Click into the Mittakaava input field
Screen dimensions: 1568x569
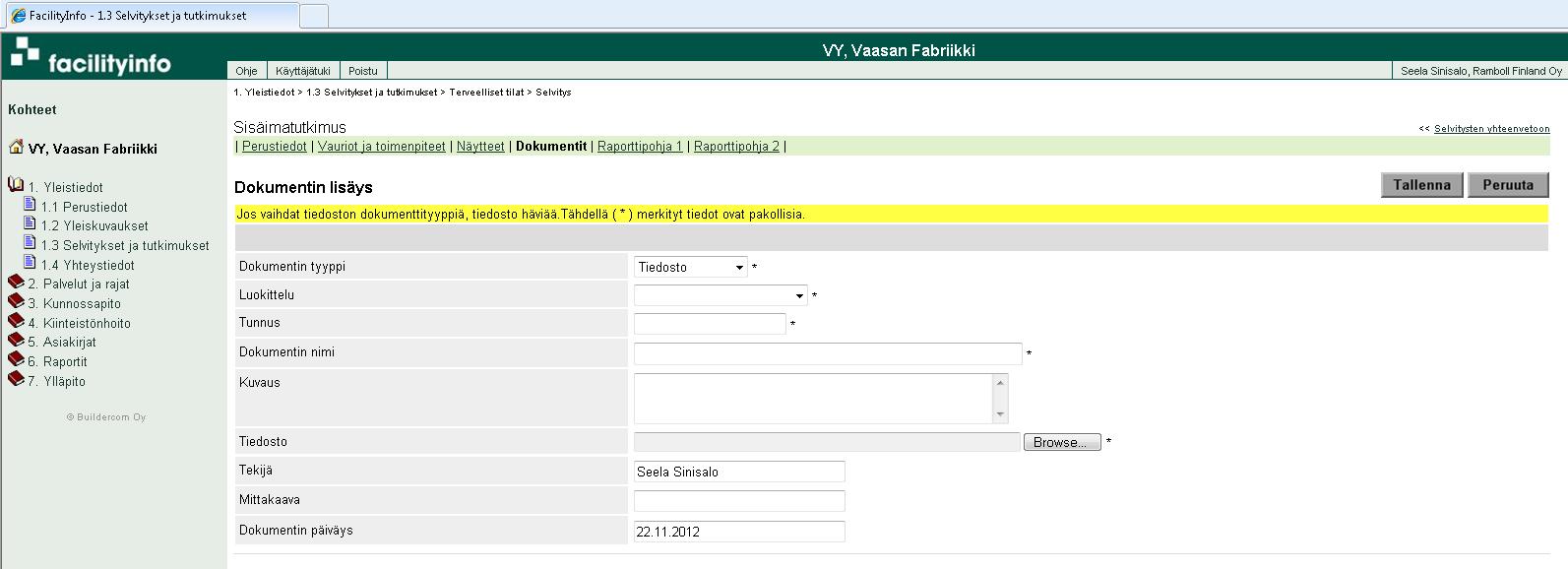point(739,501)
